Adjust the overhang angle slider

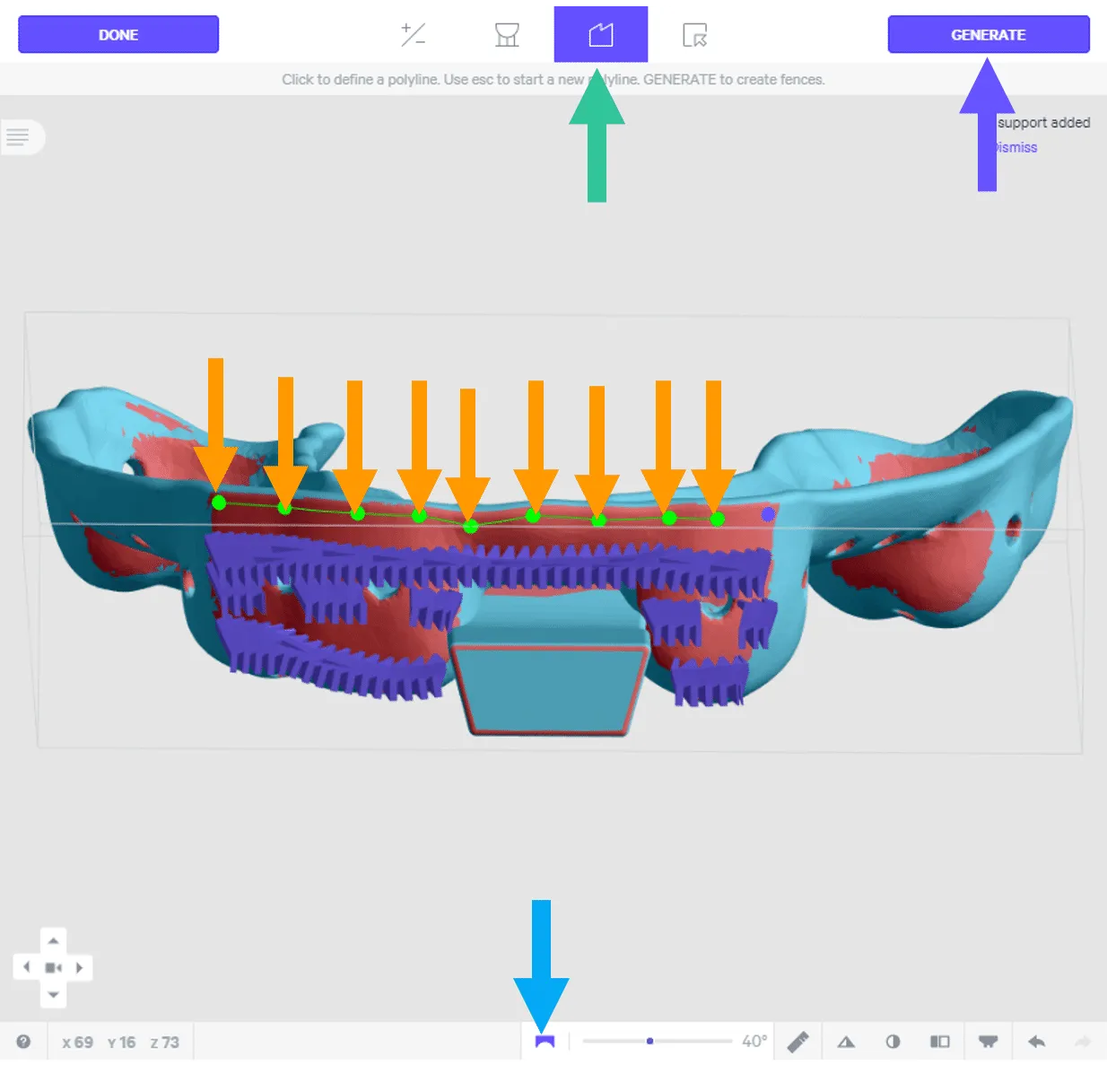coord(658,1041)
